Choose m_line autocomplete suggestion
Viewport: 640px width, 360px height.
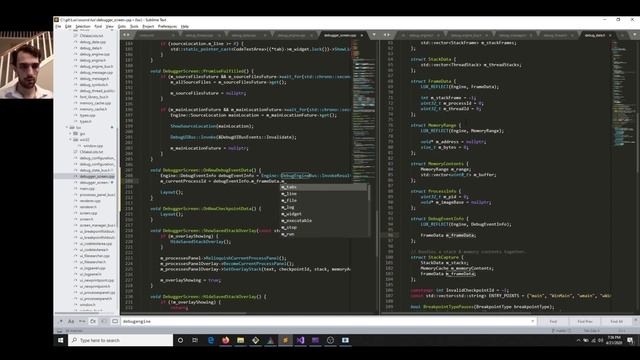click(324, 194)
